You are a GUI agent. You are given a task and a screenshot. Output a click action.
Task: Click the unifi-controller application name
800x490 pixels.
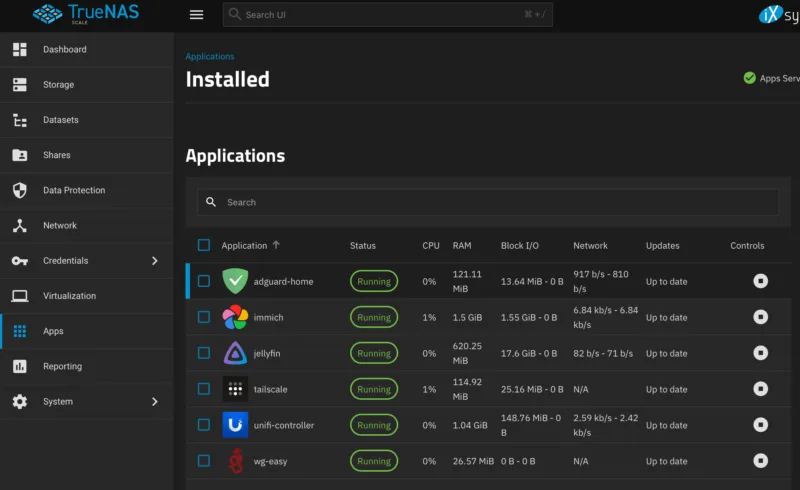[284, 425]
